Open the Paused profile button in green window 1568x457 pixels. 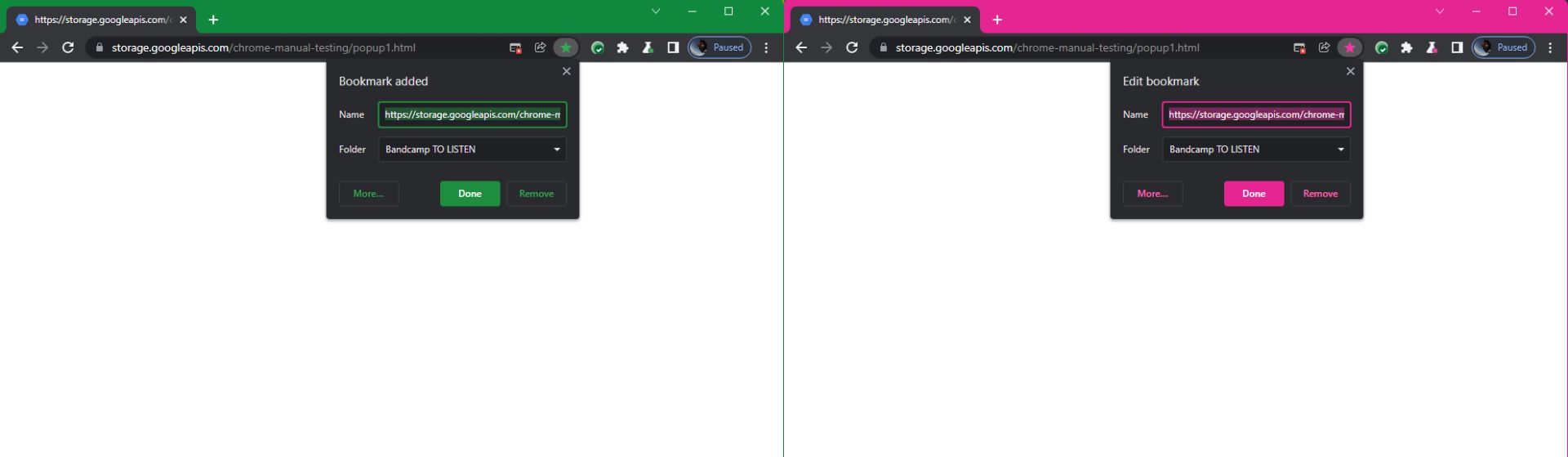(719, 47)
